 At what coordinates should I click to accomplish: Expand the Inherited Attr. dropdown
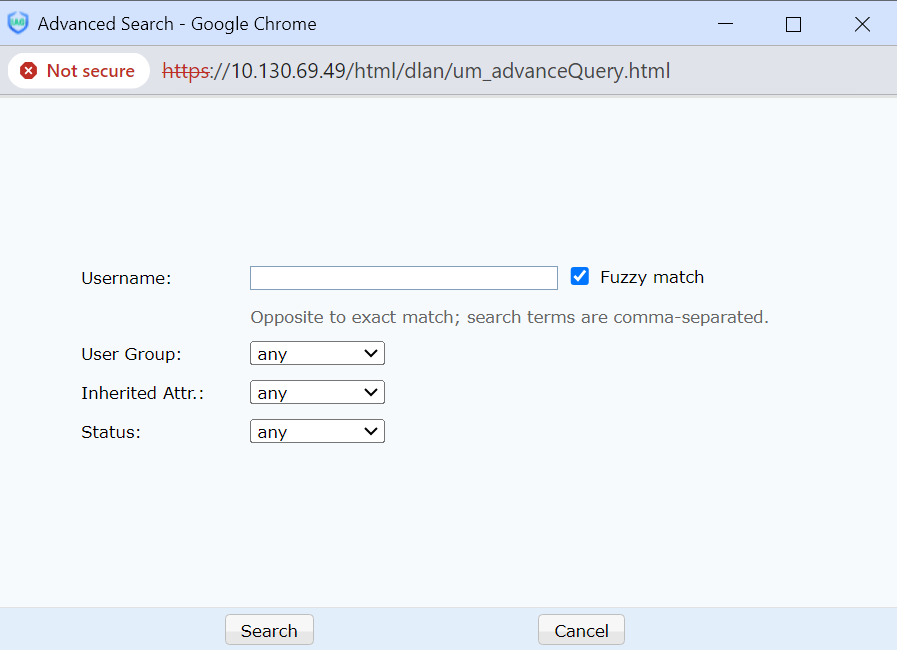coord(317,393)
